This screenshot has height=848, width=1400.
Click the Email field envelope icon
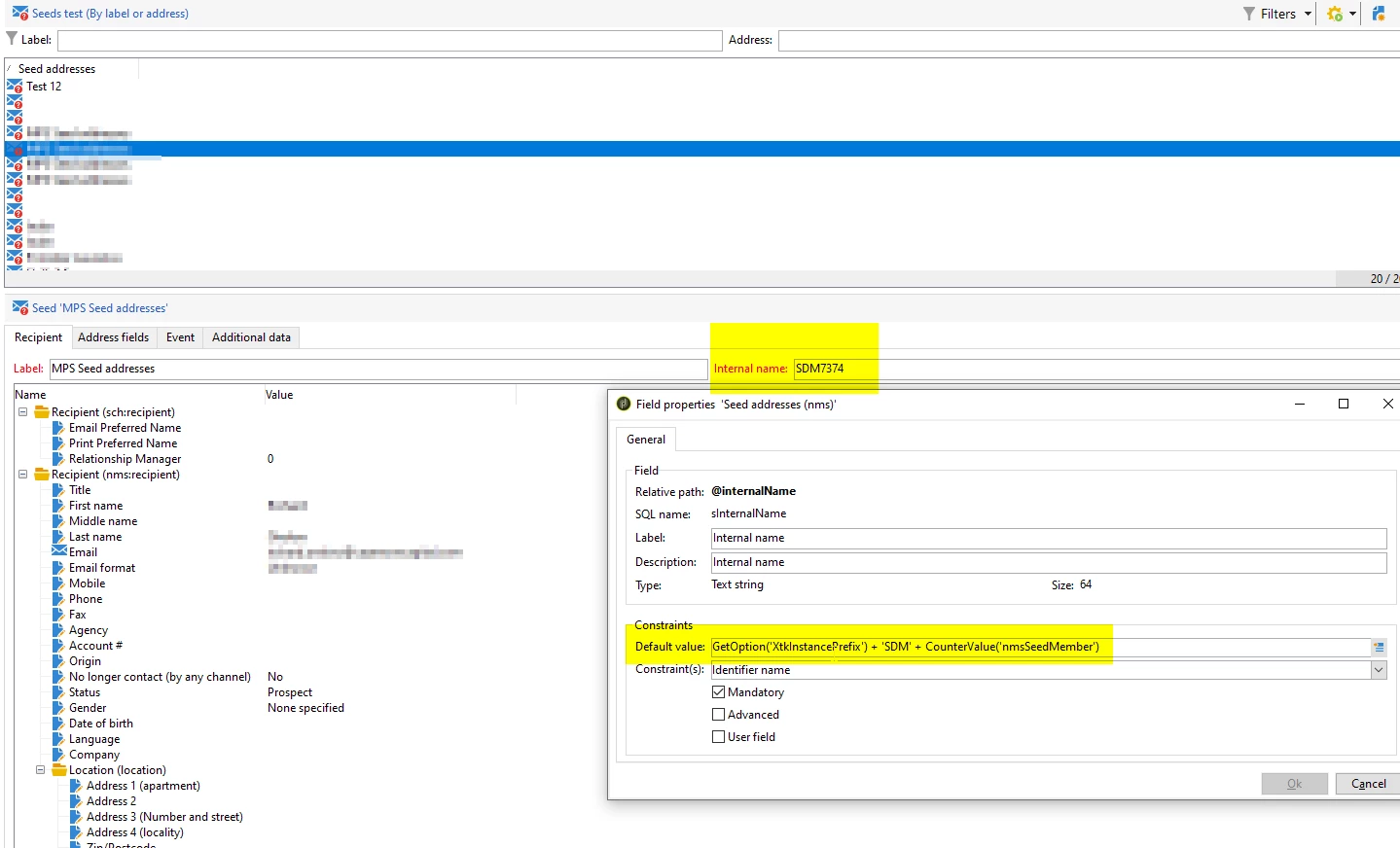point(59,551)
